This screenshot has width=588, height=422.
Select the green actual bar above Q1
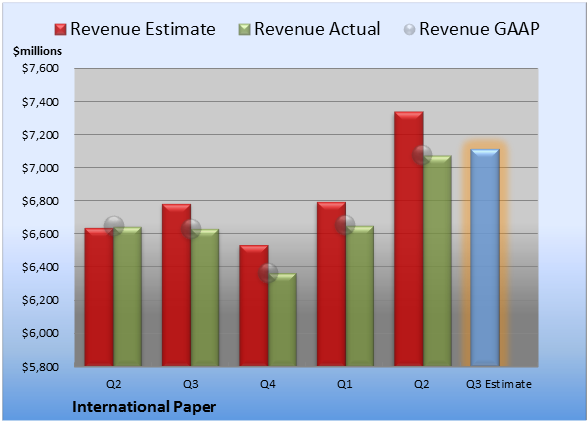point(360,296)
